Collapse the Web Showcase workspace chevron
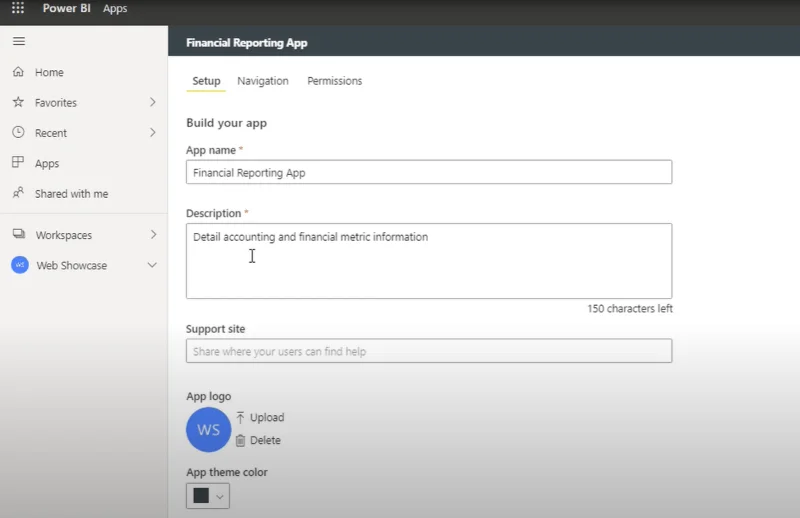Screen dimensions: 800x518 coord(152,265)
